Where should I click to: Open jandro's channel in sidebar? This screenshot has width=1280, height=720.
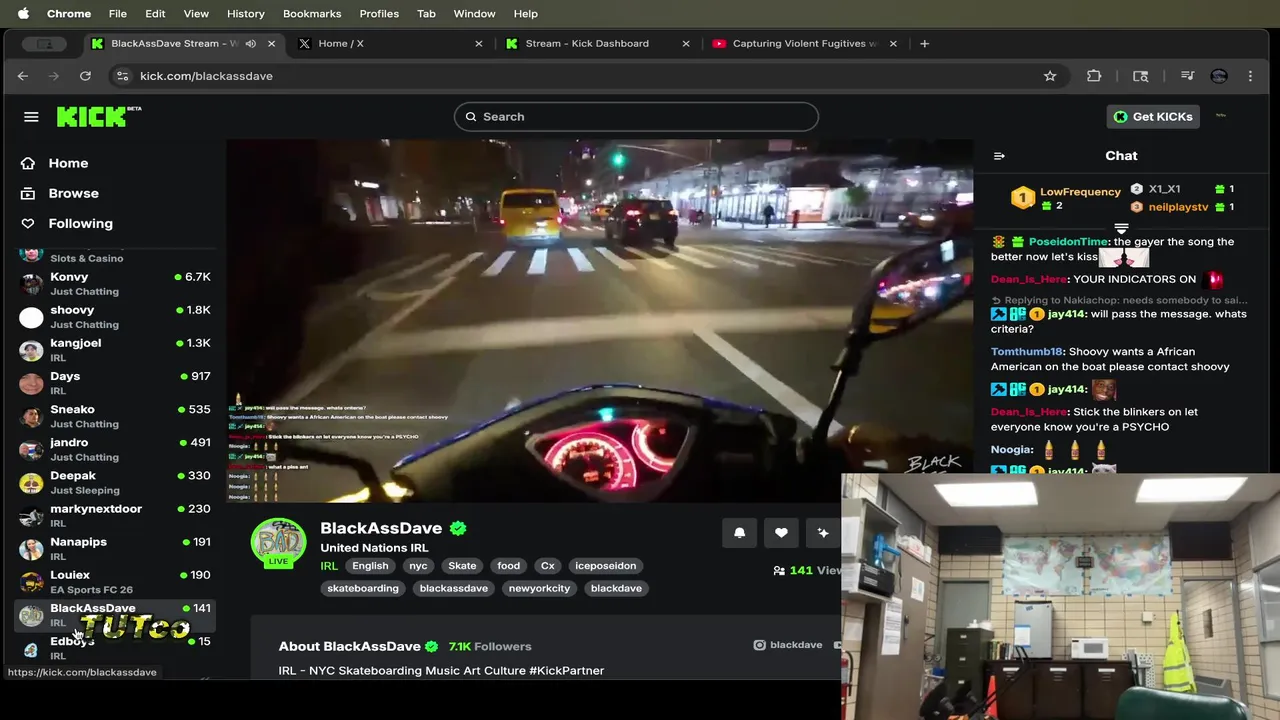[116, 449]
